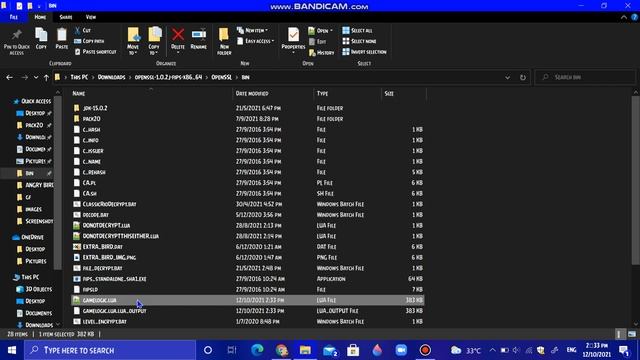
Task: Open Zoom from the taskbar
Action: tap(401, 350)
